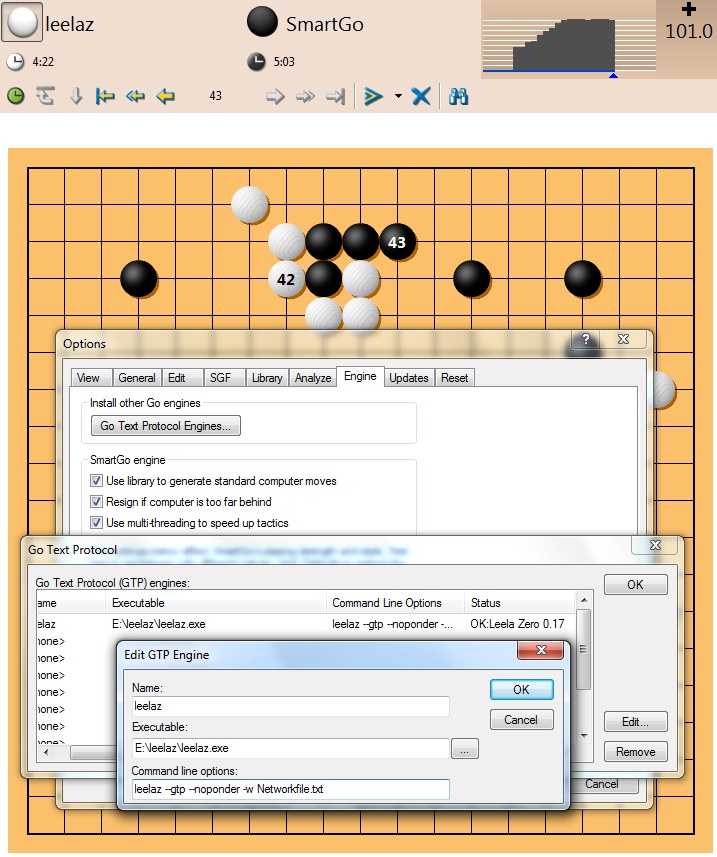This screenshot has height=857, width=717.
Task: Open the Reset tab
Action: click(x=455, y=378)
